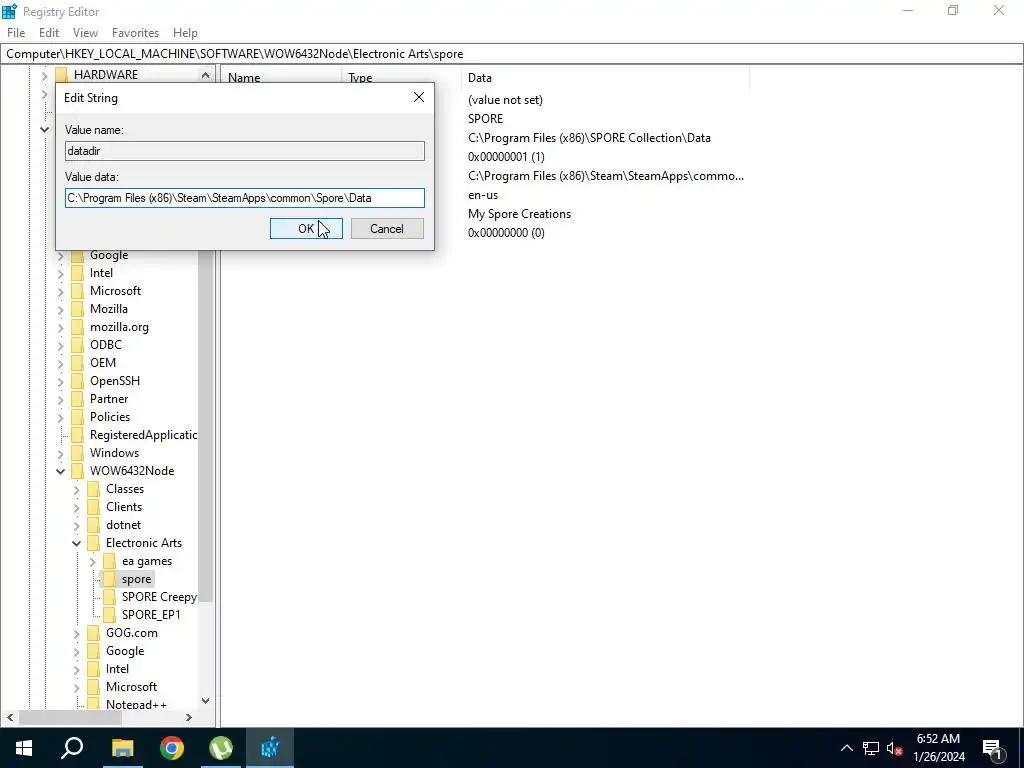Click Registry Editor taskbar icon

270,748
